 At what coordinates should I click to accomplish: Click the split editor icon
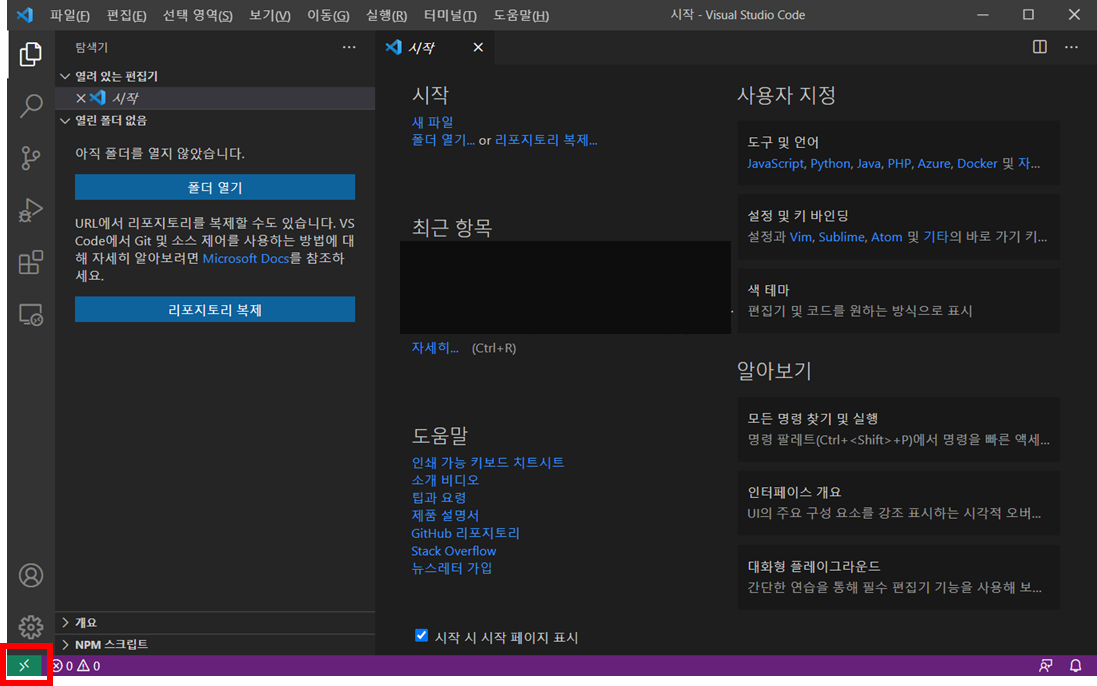pyautogui.click(x=1040, y=47)
